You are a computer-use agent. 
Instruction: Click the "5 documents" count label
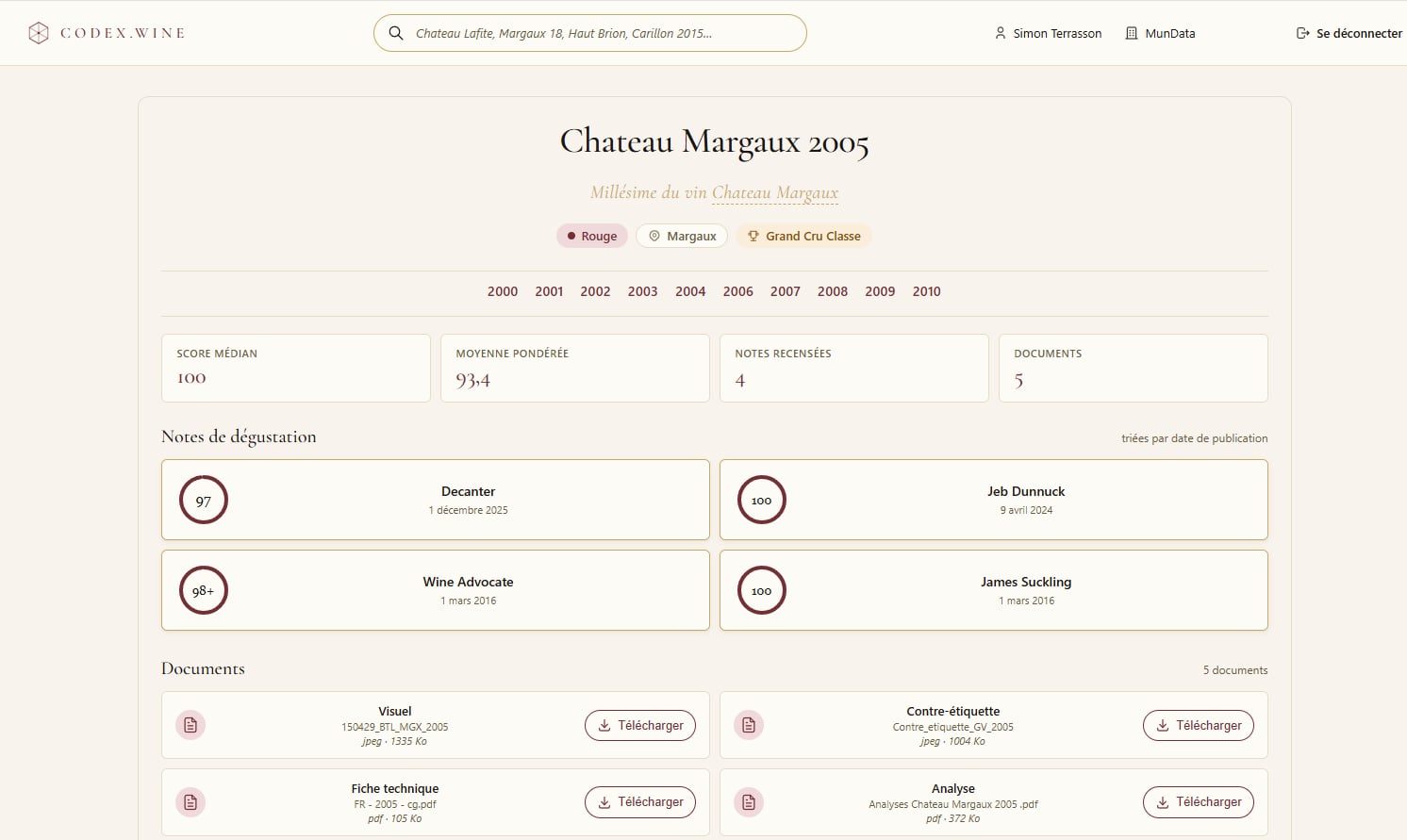pyautogui.click(x=1235, y=670)
